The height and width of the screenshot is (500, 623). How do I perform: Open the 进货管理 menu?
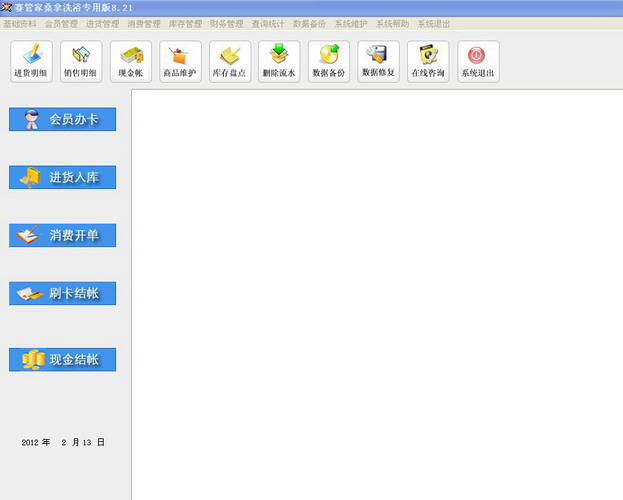click(x=103, y=24)
